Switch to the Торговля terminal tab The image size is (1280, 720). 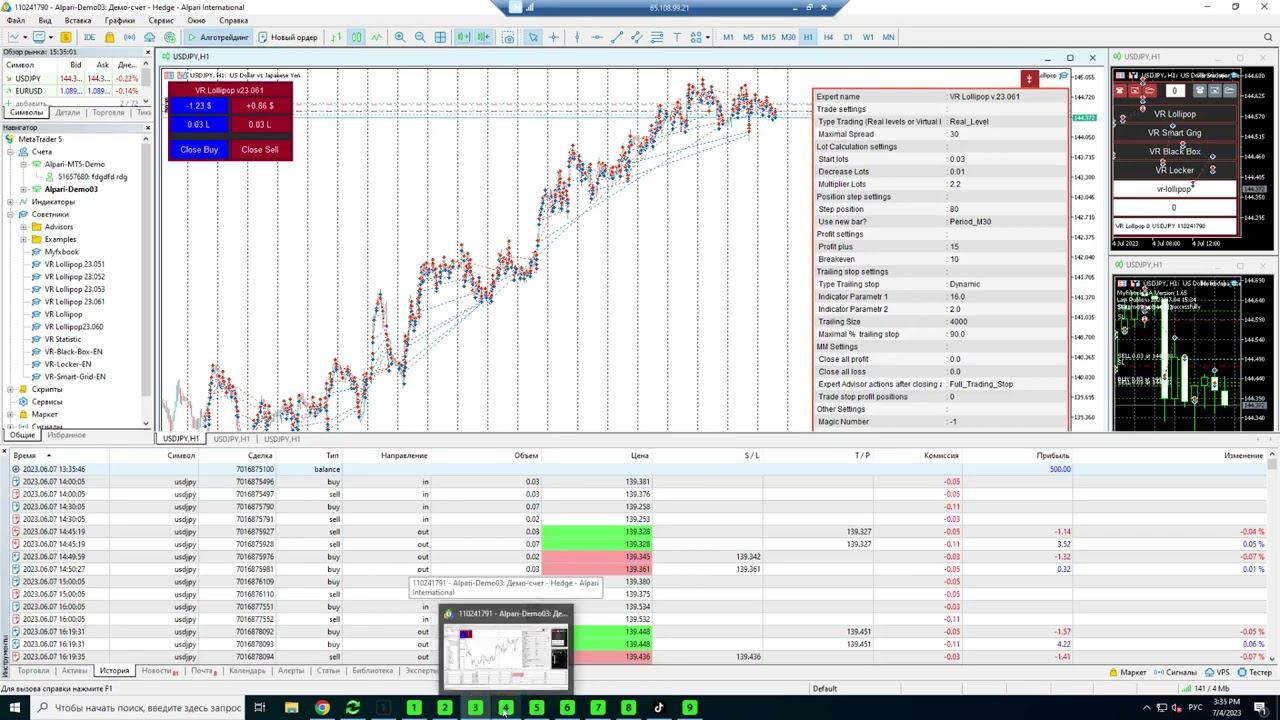(x=33, y=671)
